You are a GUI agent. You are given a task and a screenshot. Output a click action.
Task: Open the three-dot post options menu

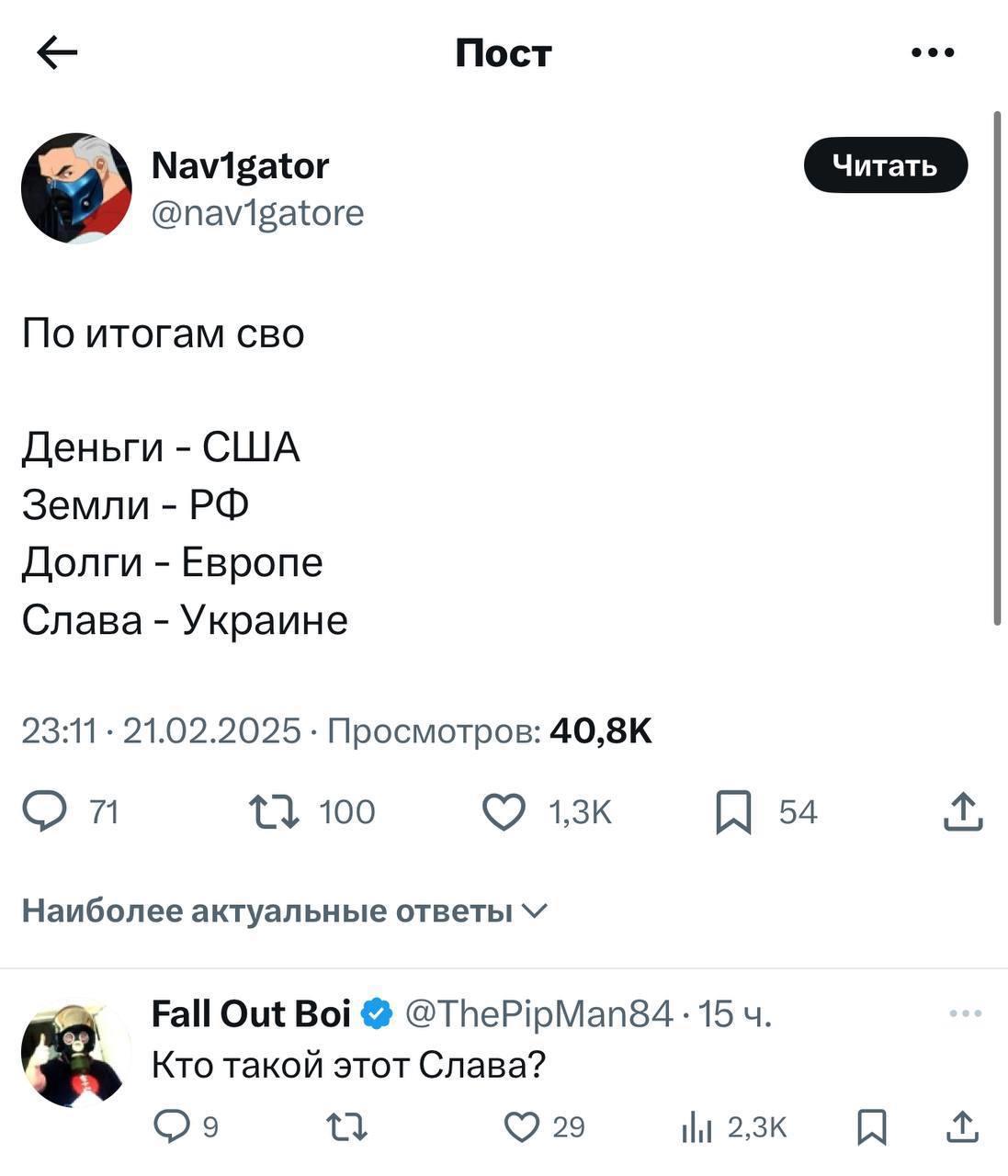933,53
